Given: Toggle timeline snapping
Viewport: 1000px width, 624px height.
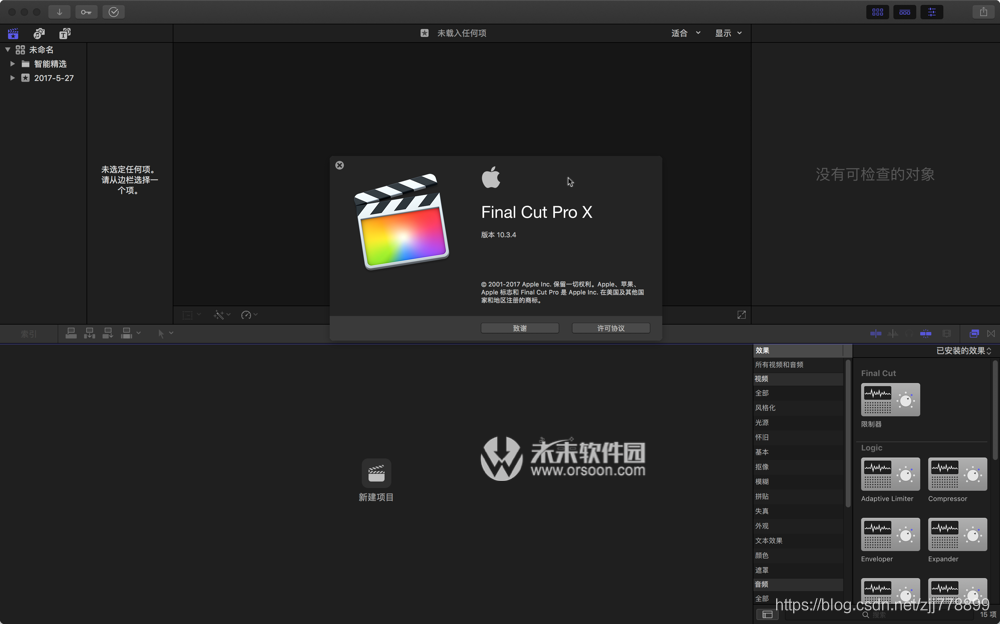Looking at the screenshot, I should [x=925, y=334].
